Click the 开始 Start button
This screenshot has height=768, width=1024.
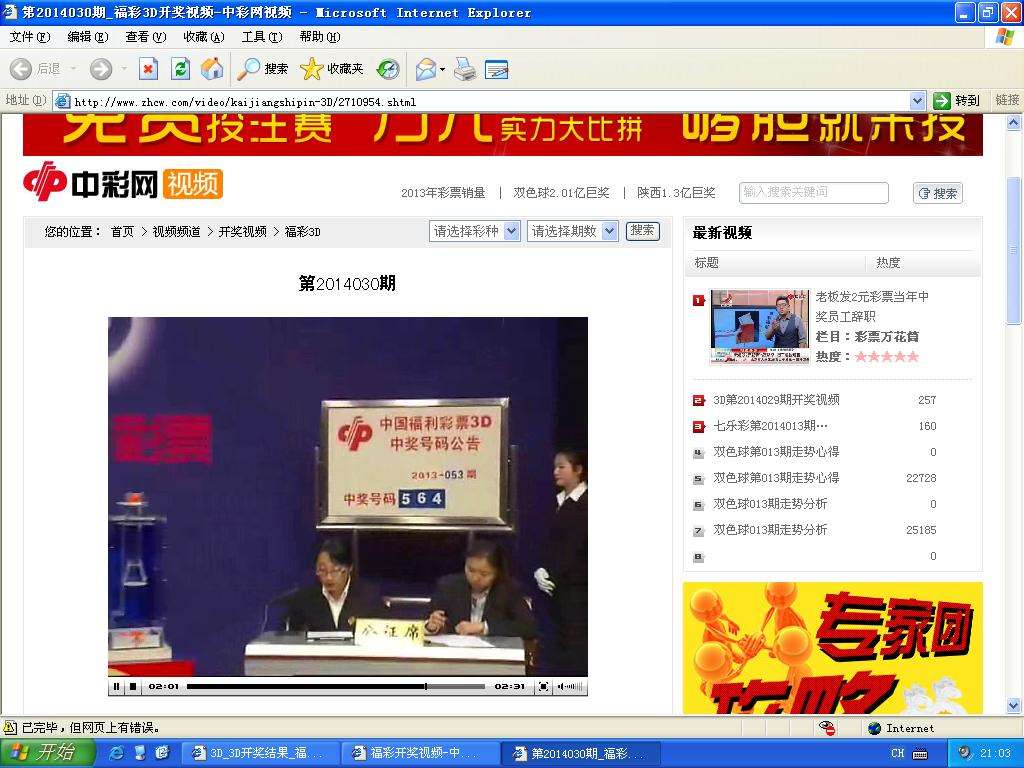pos(47,753)
